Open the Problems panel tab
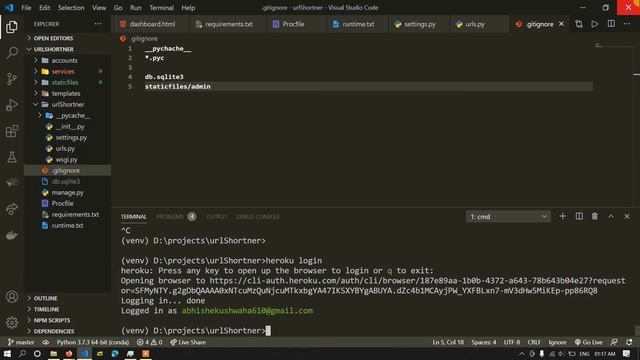The image size is (640, 360). 170,217
